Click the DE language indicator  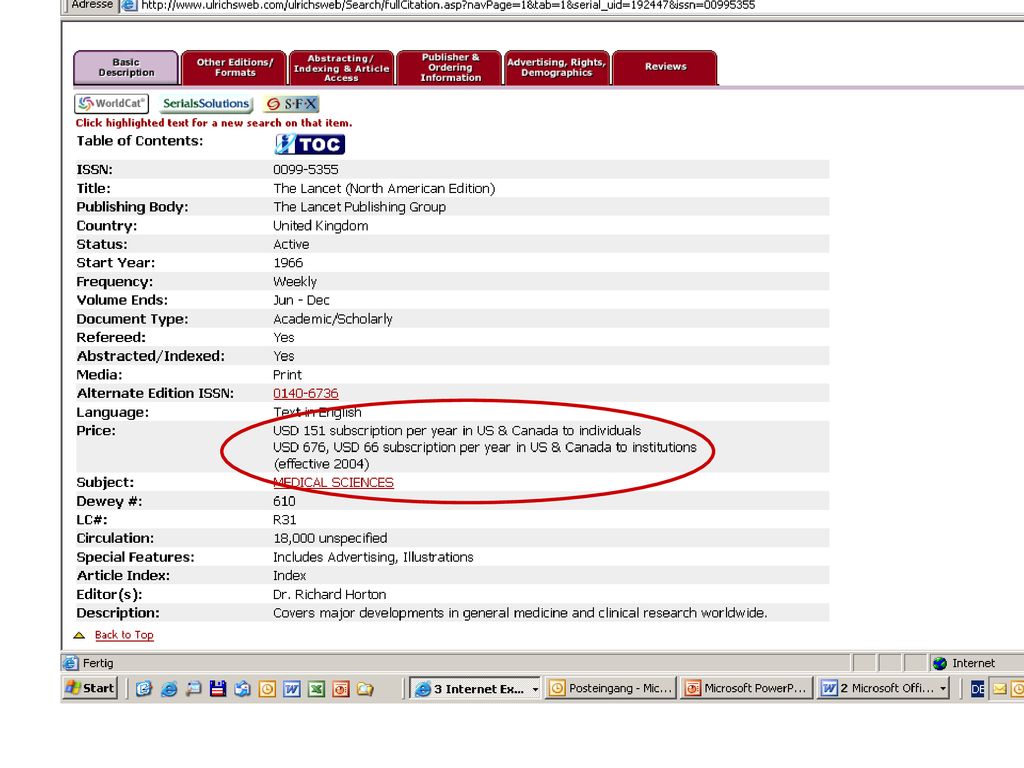tap(978, 689)
